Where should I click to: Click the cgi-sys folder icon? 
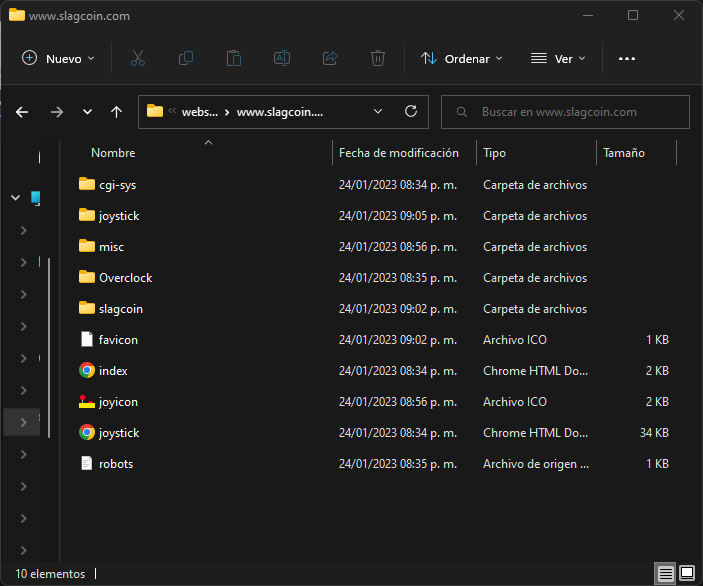pyautogui.click(x=87, y=184)
